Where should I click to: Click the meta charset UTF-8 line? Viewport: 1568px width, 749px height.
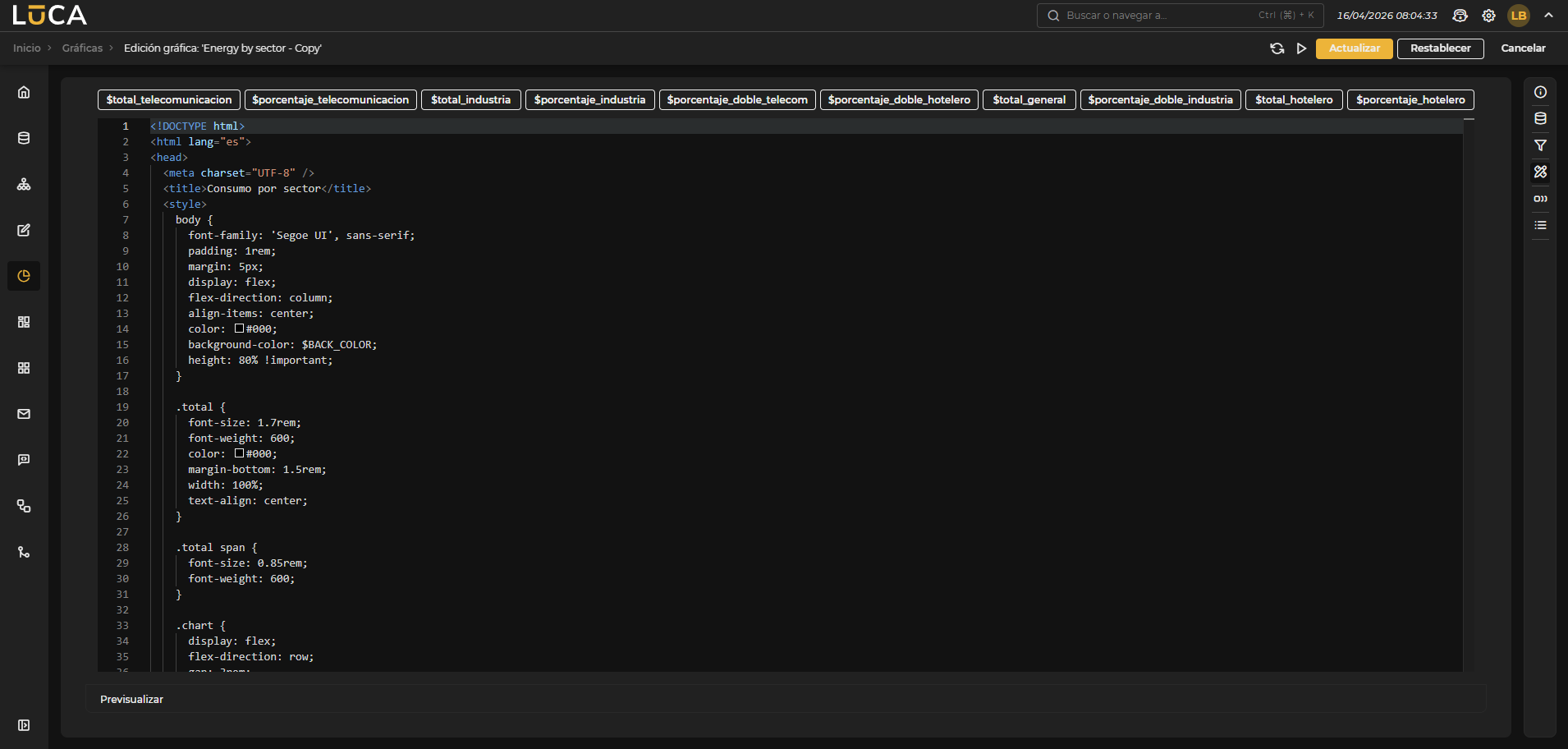(239, 173)
